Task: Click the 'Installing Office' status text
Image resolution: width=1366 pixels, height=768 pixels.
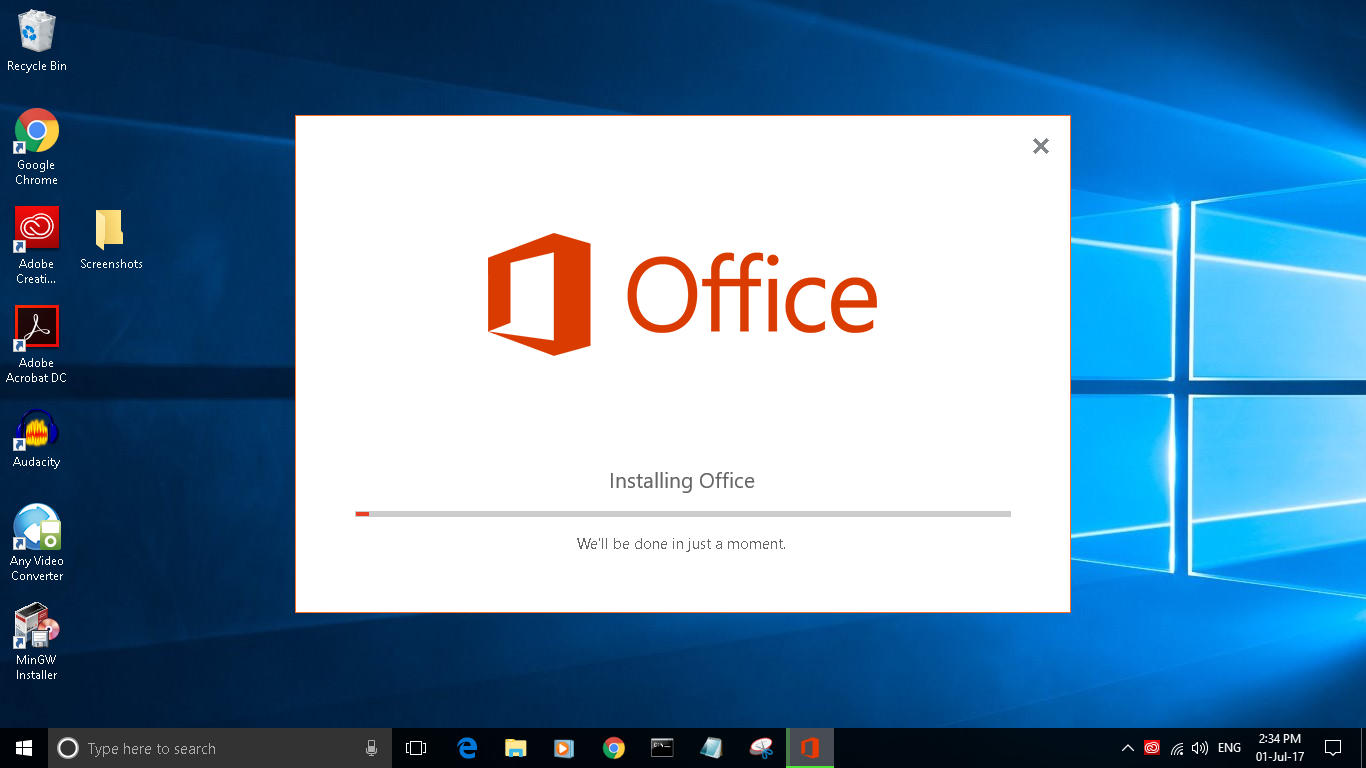Action: [682, 481]
